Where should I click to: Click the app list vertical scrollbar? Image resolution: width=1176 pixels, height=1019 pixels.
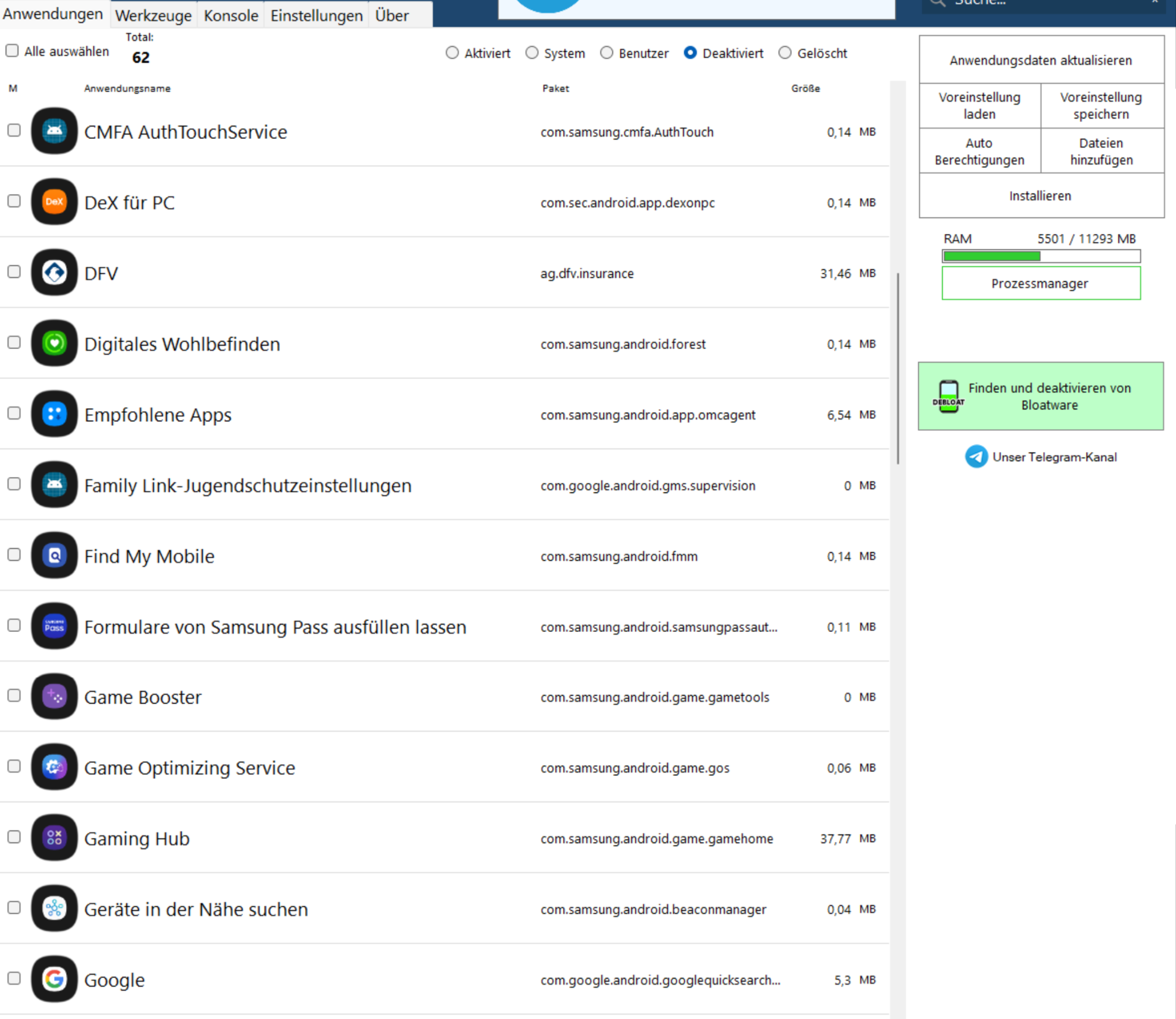coord(898,367)
